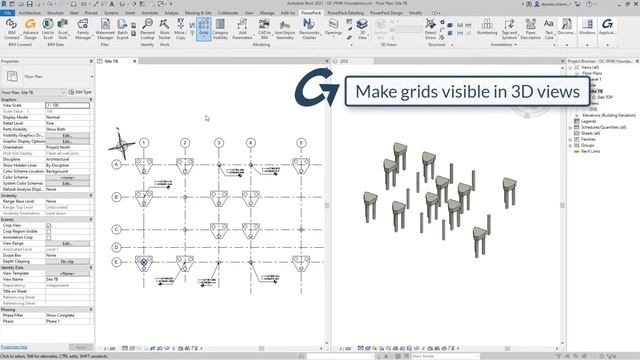
Task: Expand Families node in Project Browser
Action: coord(571,140)
